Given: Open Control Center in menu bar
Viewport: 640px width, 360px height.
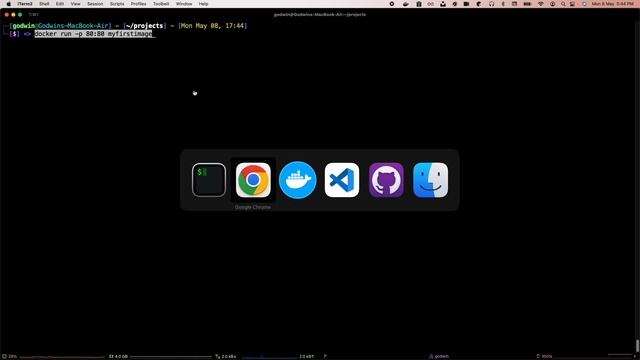Looking at the screenshot, I should point(573,4).
